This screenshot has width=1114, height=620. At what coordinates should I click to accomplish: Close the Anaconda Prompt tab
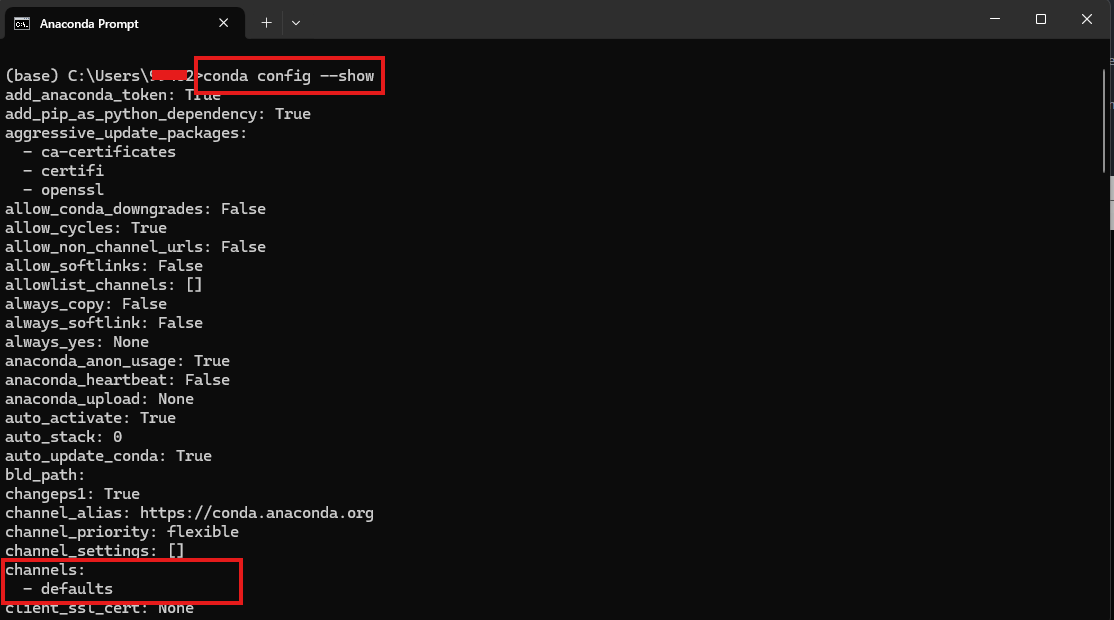tap(224, 23)
